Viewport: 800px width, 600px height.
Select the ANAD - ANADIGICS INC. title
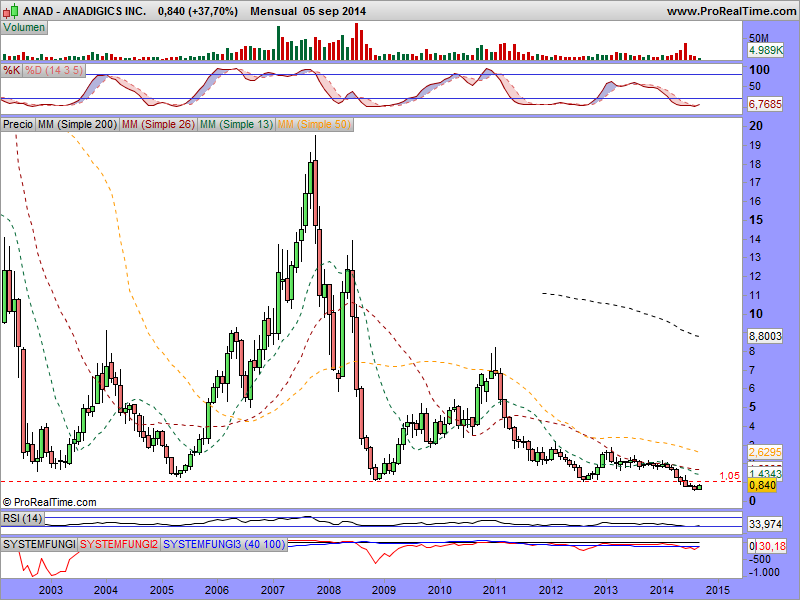pos(85,11)
